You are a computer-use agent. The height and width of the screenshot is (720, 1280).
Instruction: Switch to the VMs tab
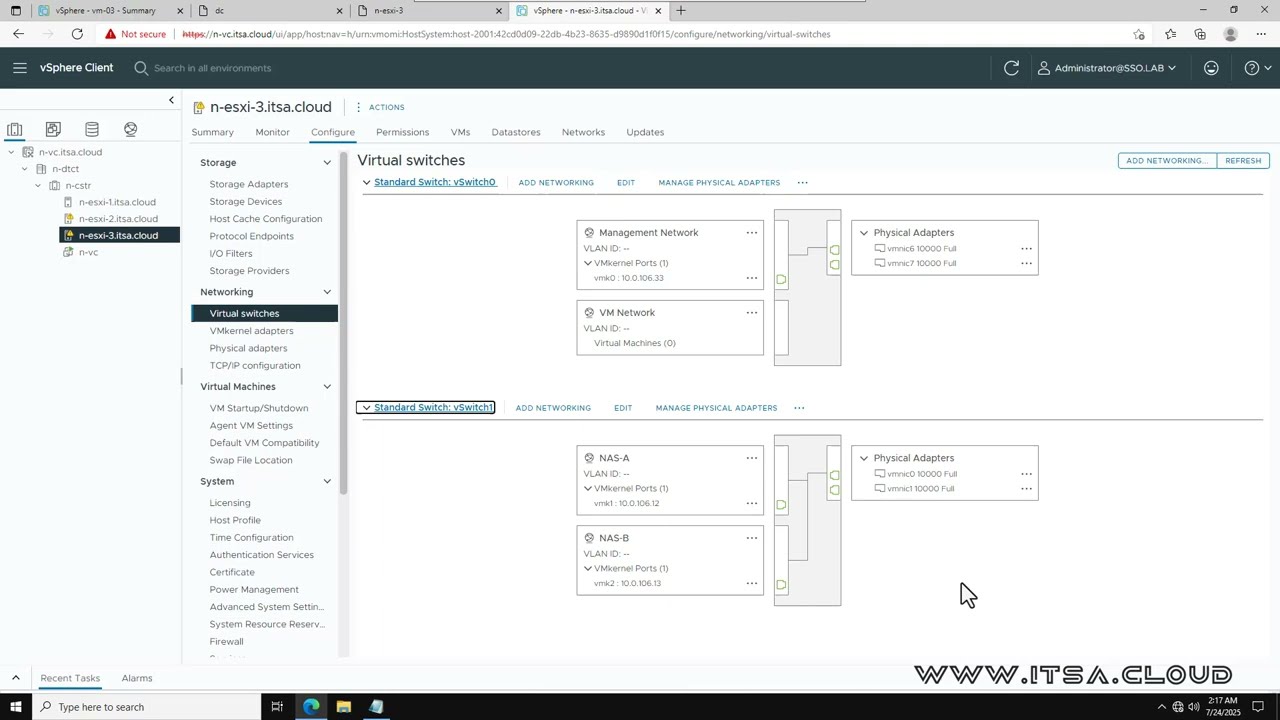pos(460,132)
